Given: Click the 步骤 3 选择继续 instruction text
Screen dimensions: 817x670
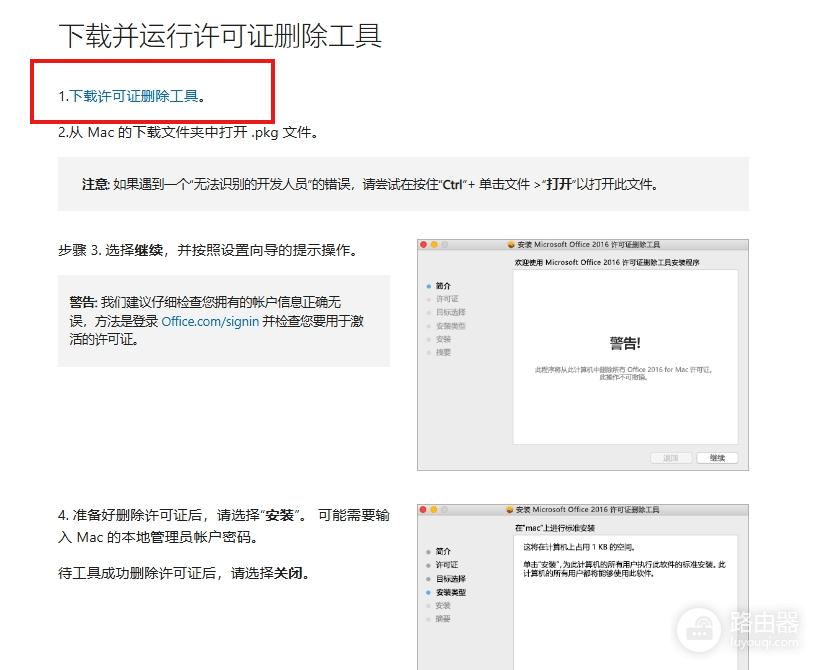Looking at the screenshot, I should point(208,250).
